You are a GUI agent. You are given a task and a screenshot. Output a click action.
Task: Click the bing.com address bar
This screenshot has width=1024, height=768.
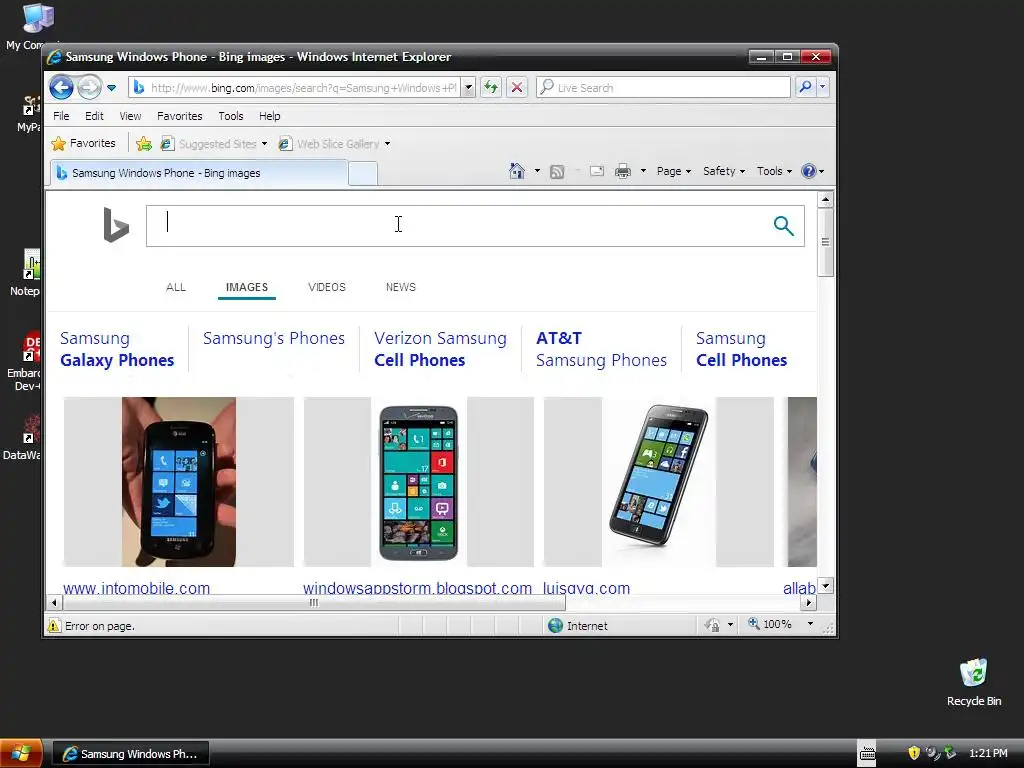click(295, 88)
